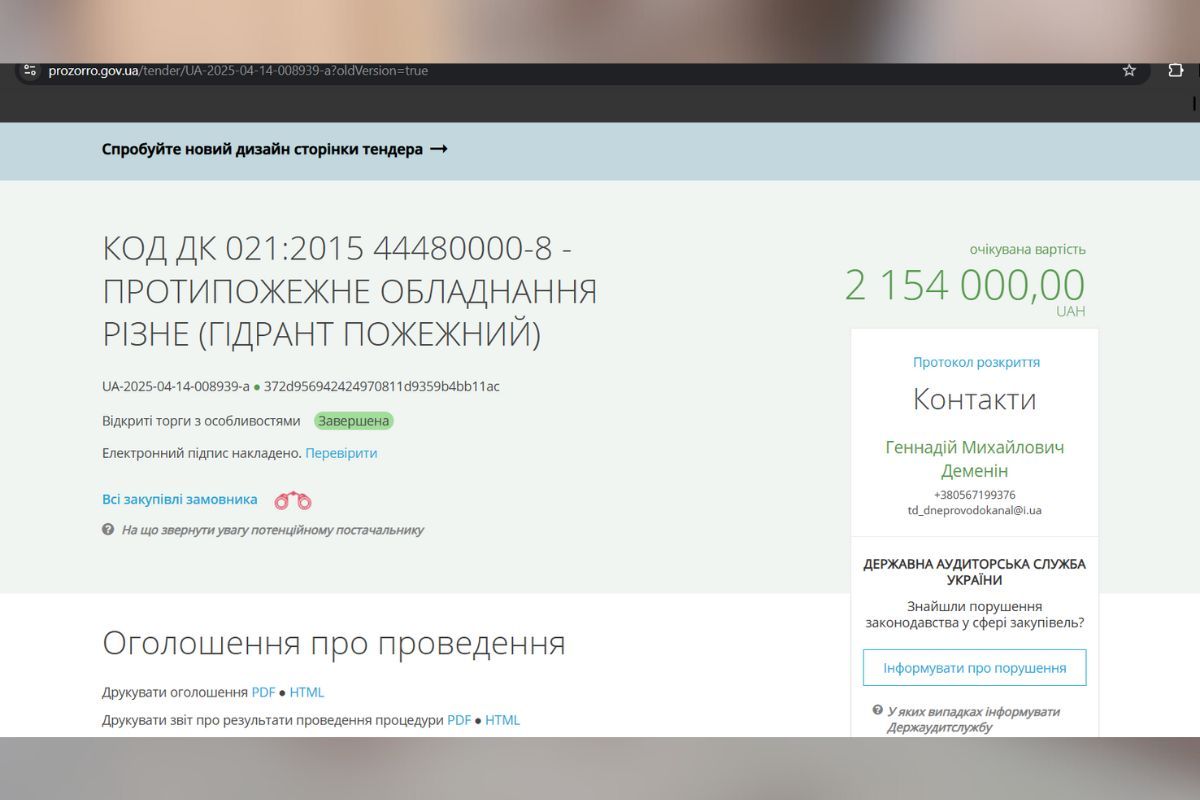The height and width of the screenshot is (800, 1200).
Task: Click the bookmark star in browser toolbar
Action: click(1128, 70)
